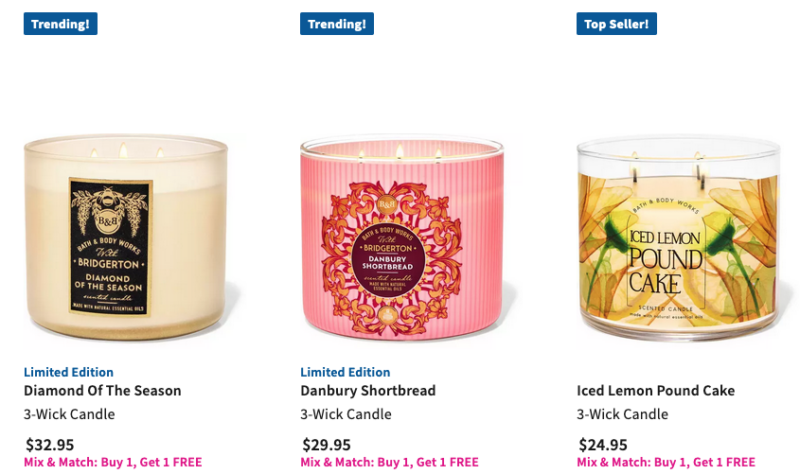Click Limited Edition label for Diamond Of The Season
This screenshot has height=474, width=800.
point(68,372)
